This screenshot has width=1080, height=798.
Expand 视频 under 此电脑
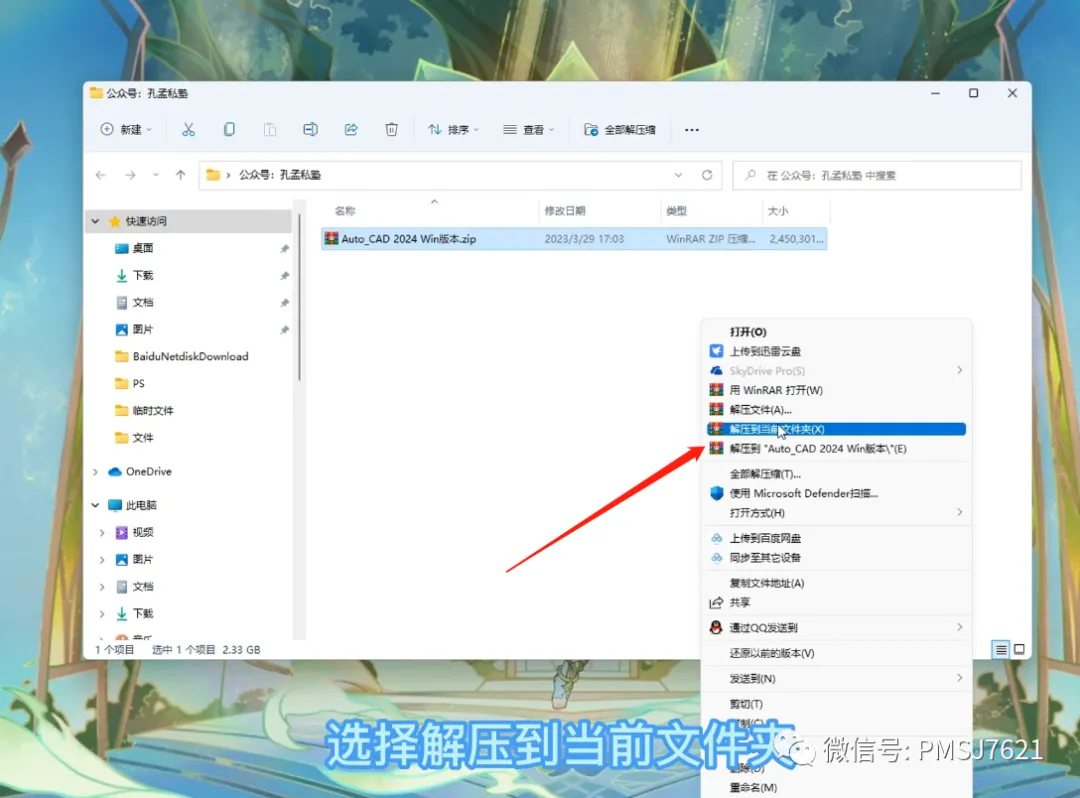pos(102,532)
